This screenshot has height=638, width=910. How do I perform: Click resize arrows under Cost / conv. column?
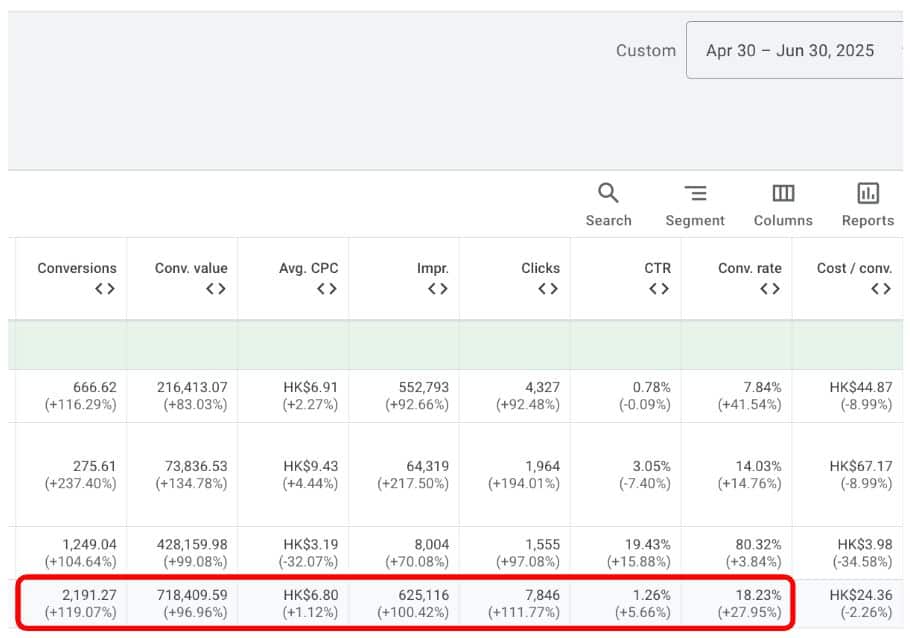pyautogui.click(x=880, y=289)
